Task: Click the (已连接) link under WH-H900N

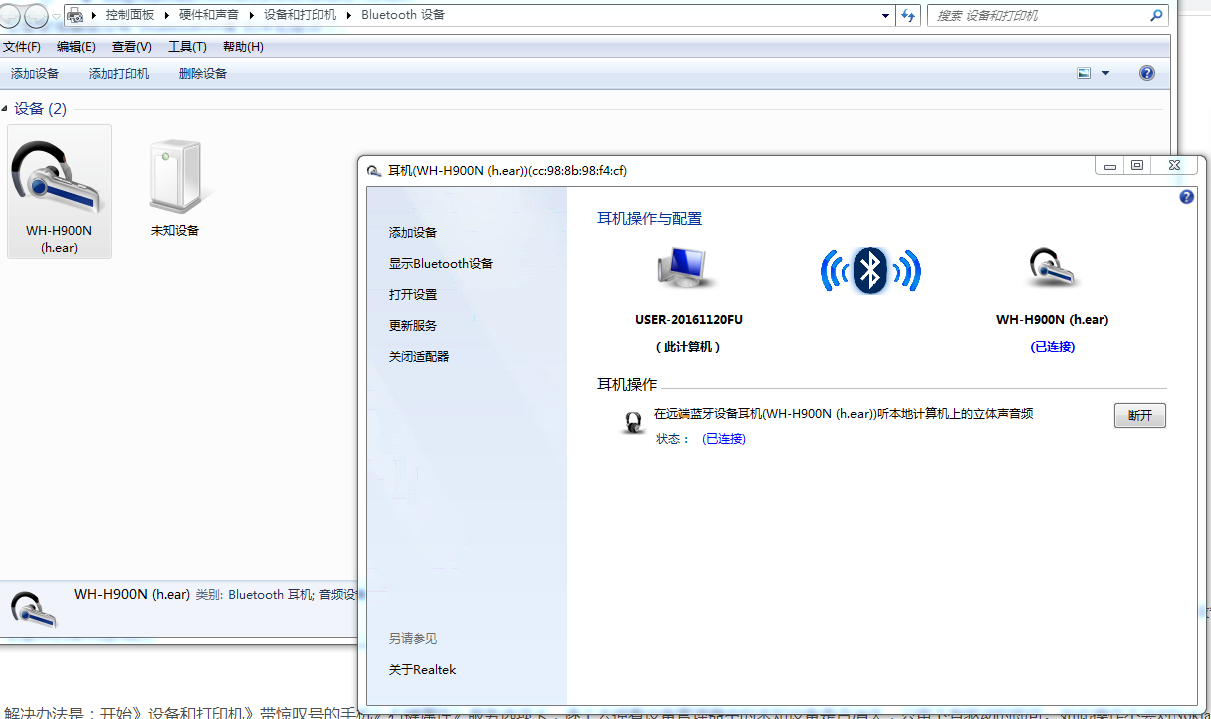Action: click(1052, 346)
